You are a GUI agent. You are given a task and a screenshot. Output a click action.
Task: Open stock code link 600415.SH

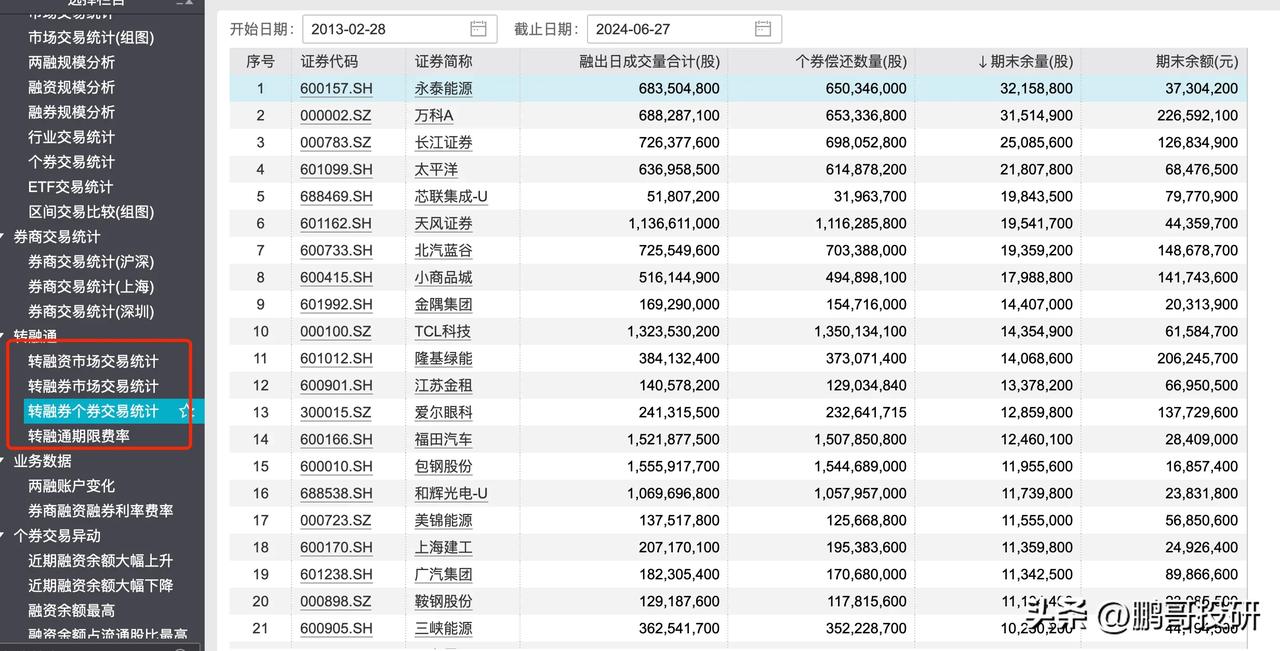[x=336, y=278]
